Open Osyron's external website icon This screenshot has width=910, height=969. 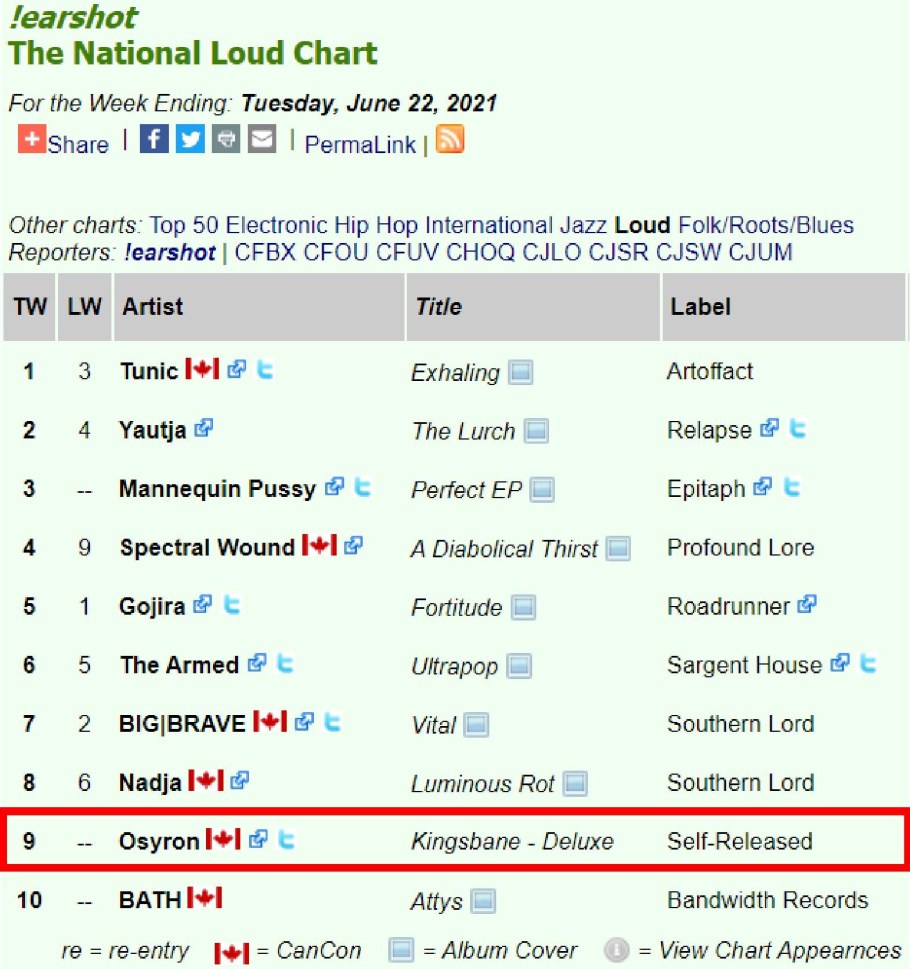(x=258, y=840)
